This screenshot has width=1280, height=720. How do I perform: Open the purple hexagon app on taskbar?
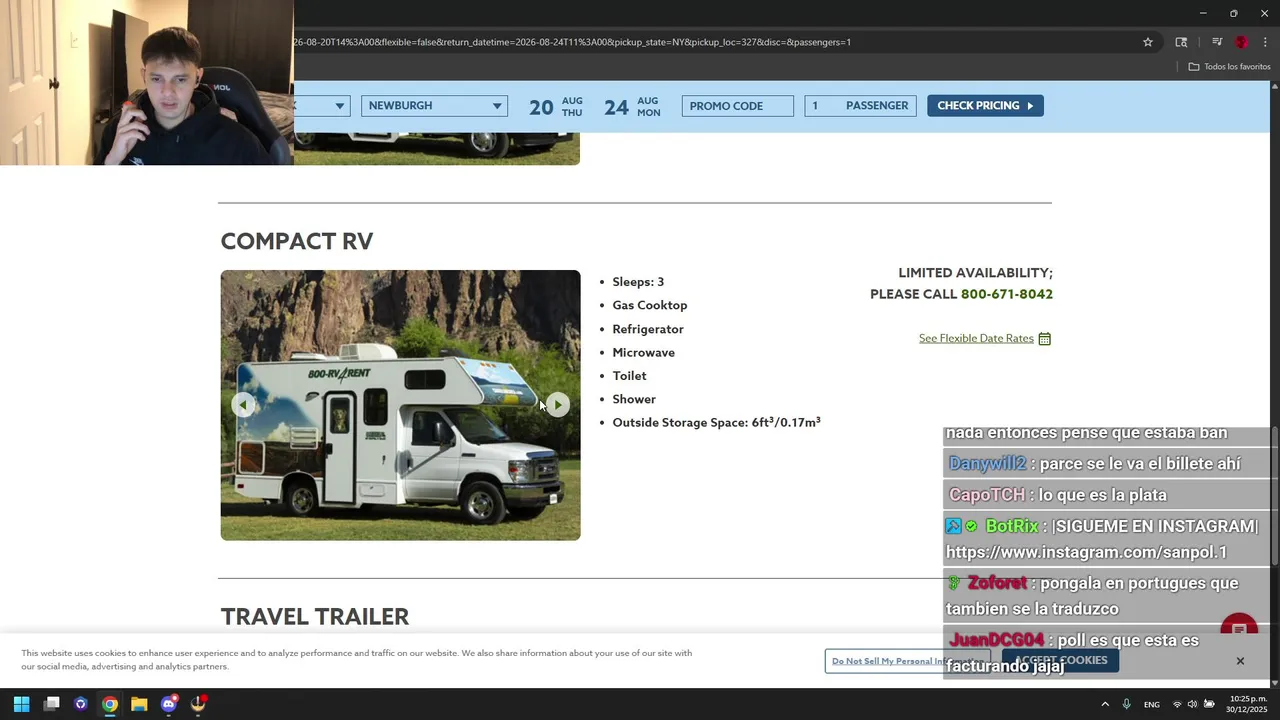[x=81, y=704]
